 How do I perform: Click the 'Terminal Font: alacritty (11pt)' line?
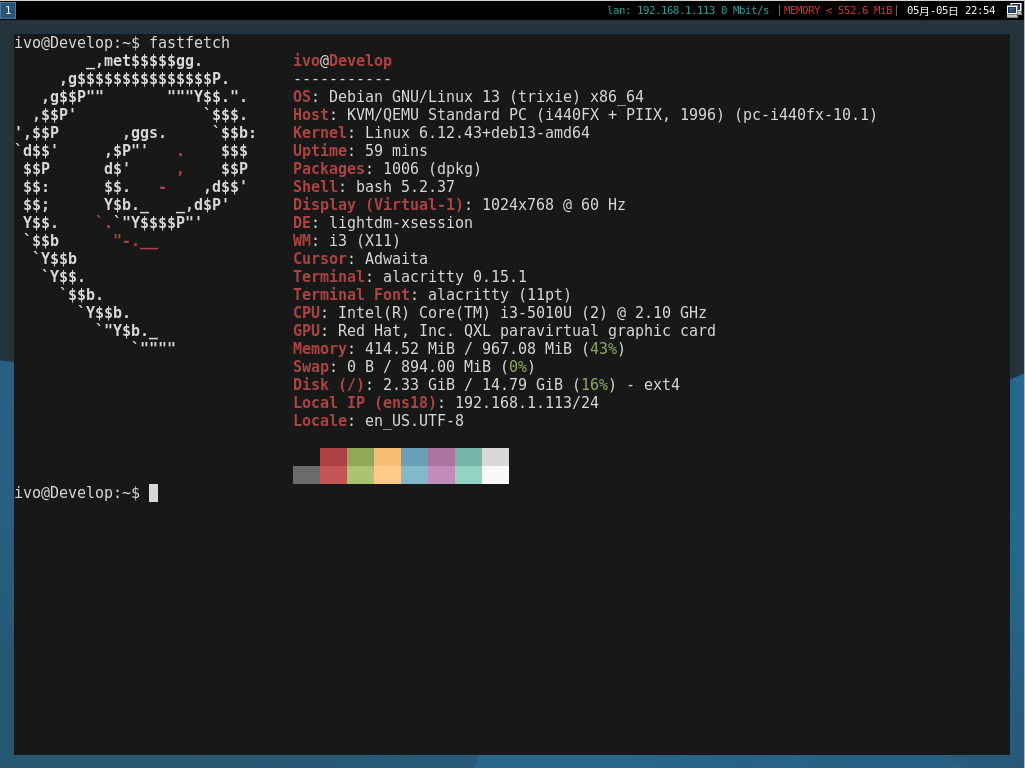(x=432, y=295)
